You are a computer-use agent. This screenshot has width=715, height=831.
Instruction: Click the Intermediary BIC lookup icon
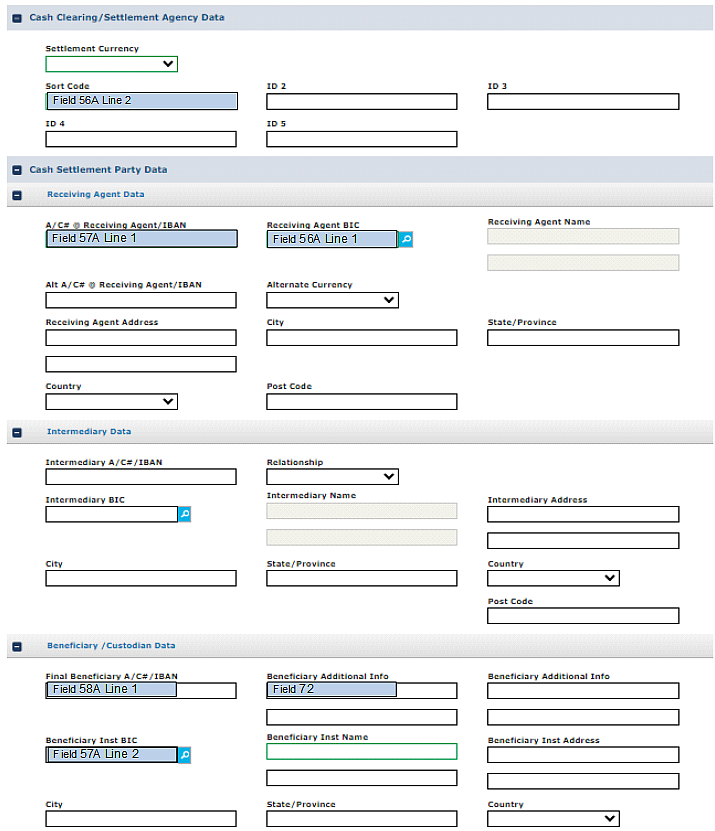[184, 514]
